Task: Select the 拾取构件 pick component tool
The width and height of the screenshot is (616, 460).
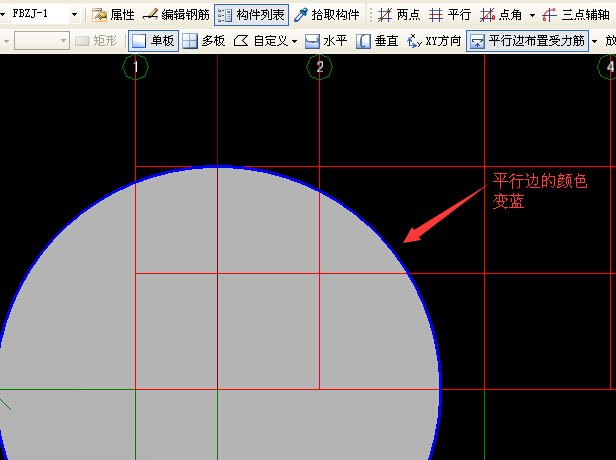Action: click(327, 15)
